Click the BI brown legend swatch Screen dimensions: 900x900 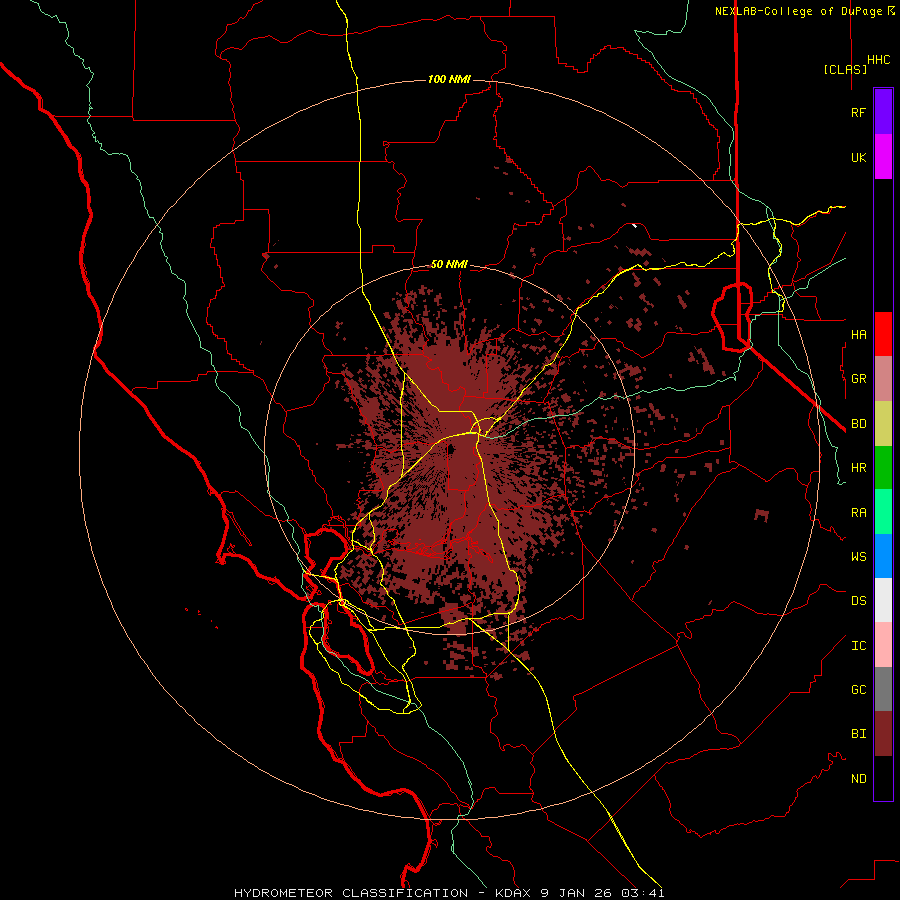coord(883,734)
